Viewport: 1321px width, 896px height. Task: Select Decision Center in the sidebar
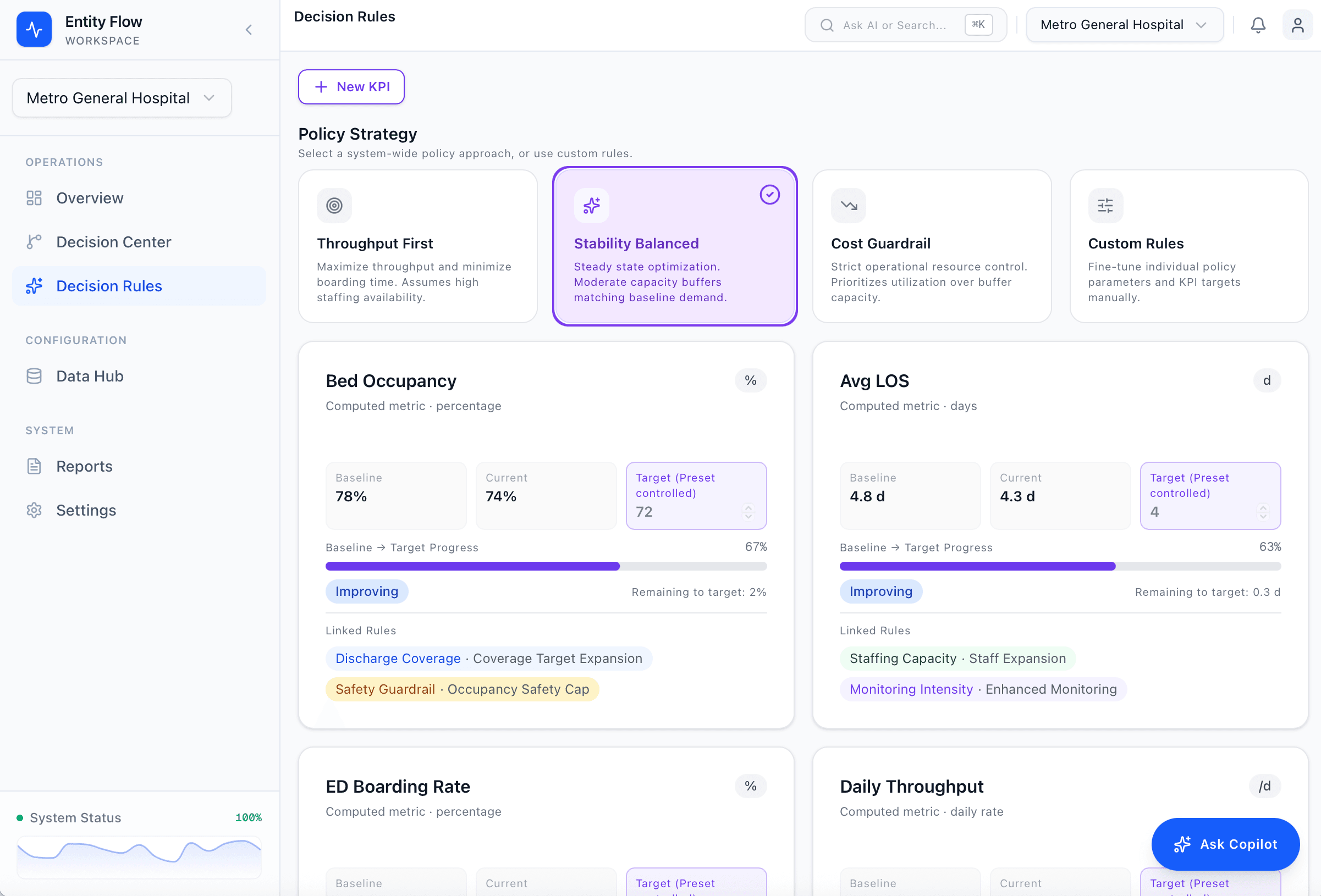[x=113, y=241]
